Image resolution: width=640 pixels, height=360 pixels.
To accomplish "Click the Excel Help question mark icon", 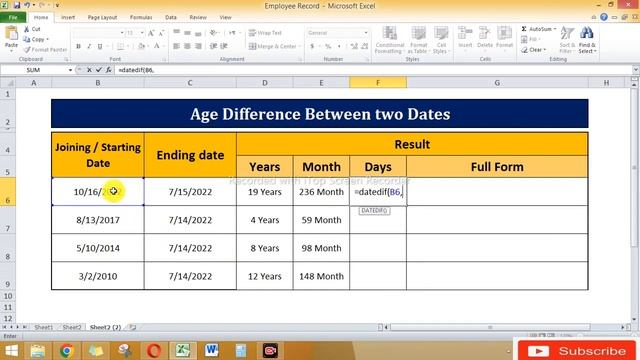I will (604, 17).
